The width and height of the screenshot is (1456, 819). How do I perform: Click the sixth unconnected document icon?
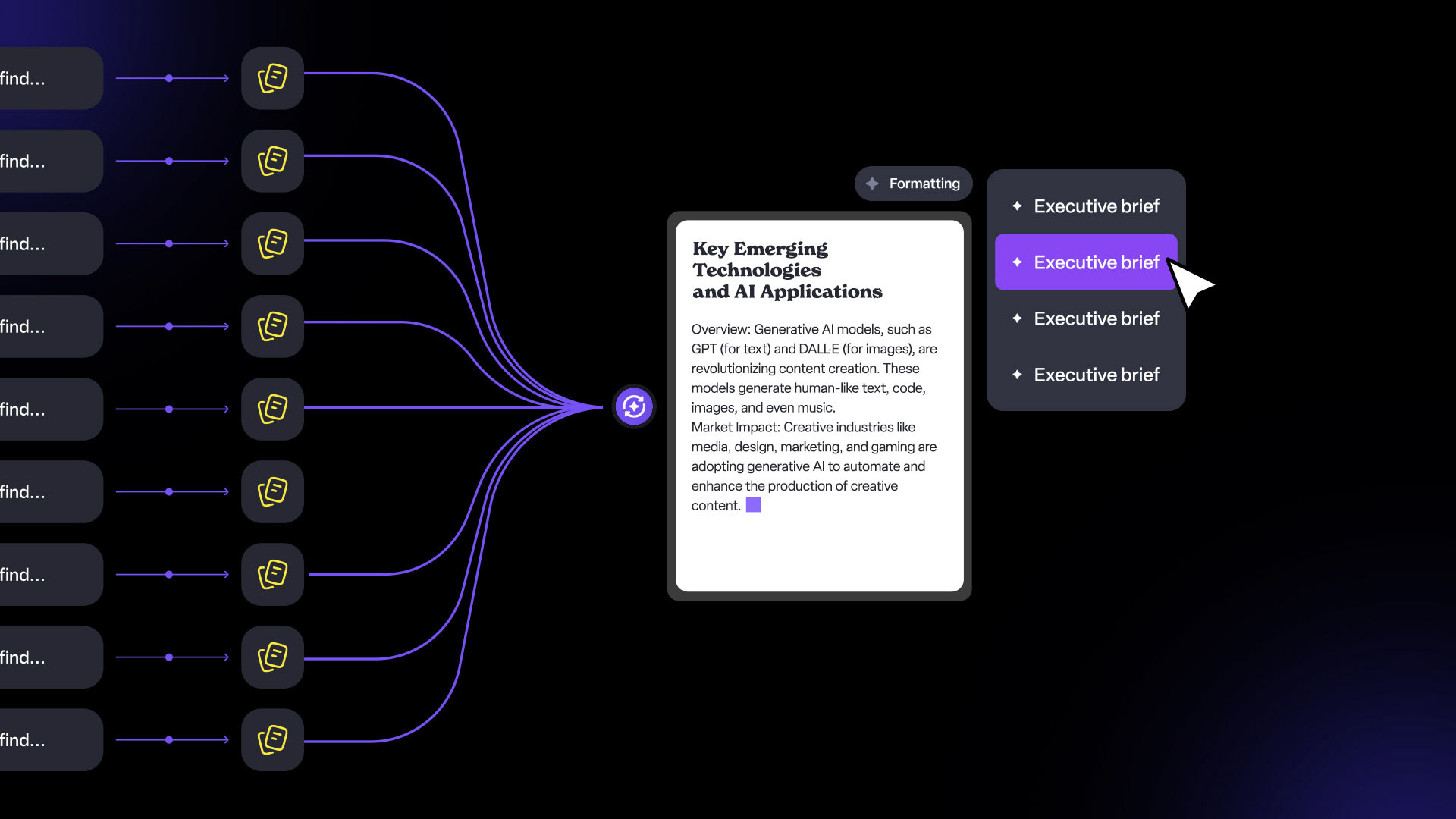[272, 491]
